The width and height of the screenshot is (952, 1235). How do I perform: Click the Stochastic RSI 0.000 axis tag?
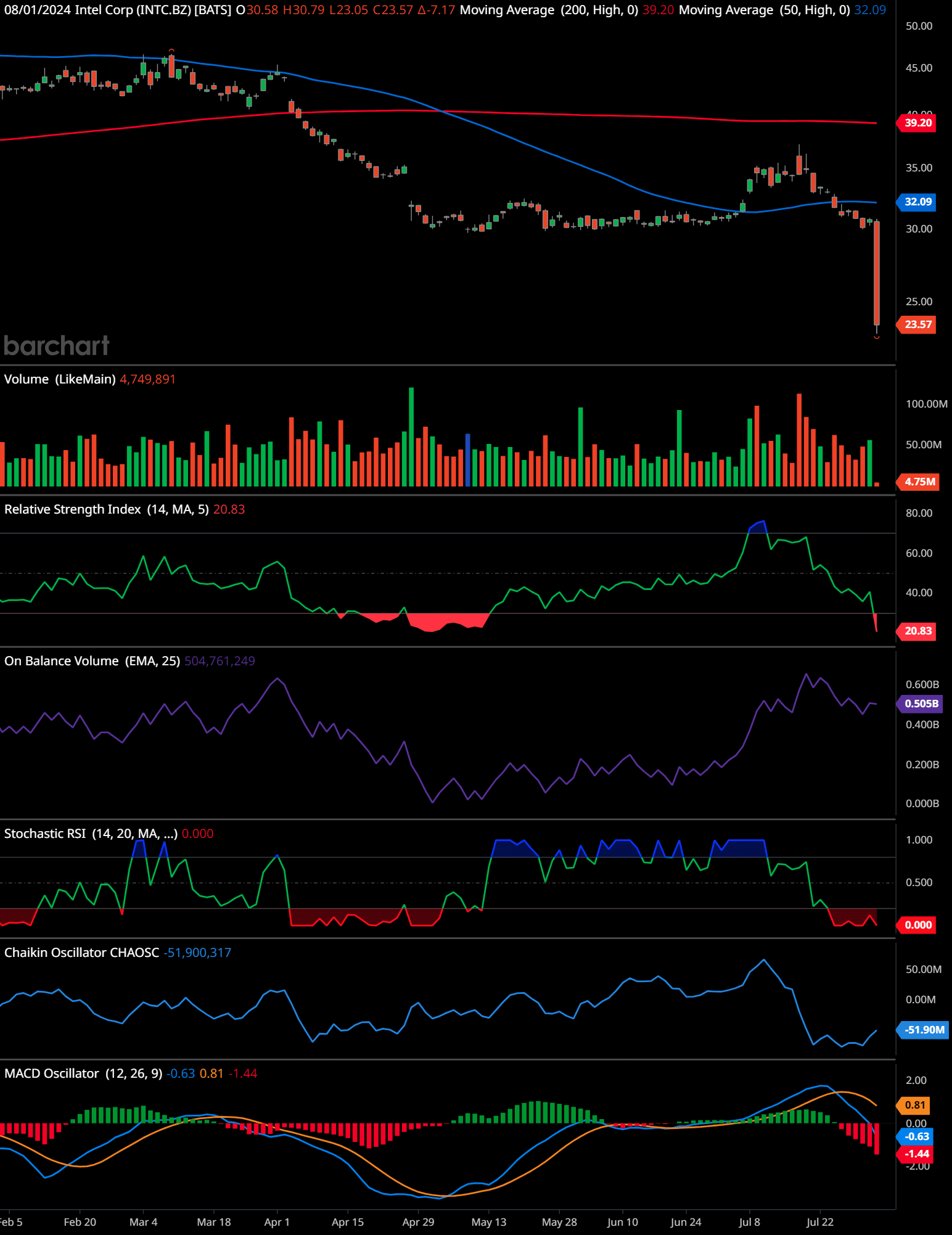click(917, 925)
